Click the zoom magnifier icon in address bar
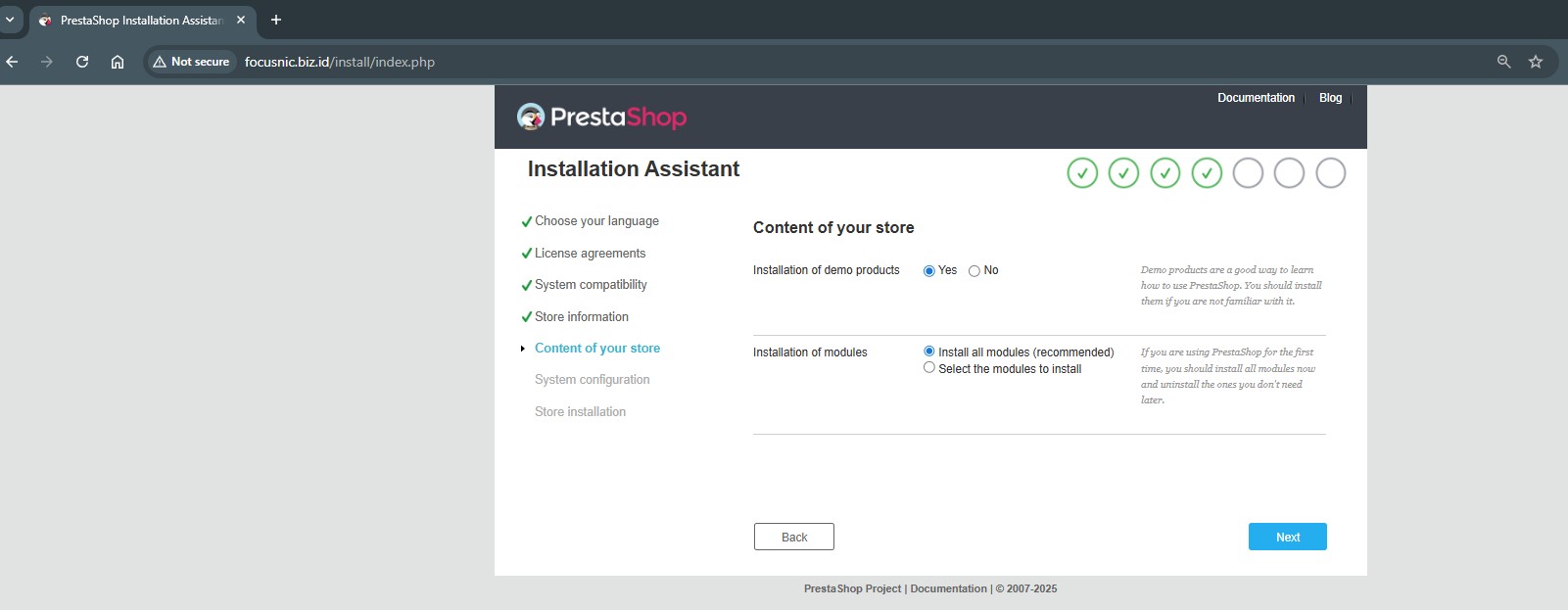The image size is (1568, 610). (x=1504, y=62)
